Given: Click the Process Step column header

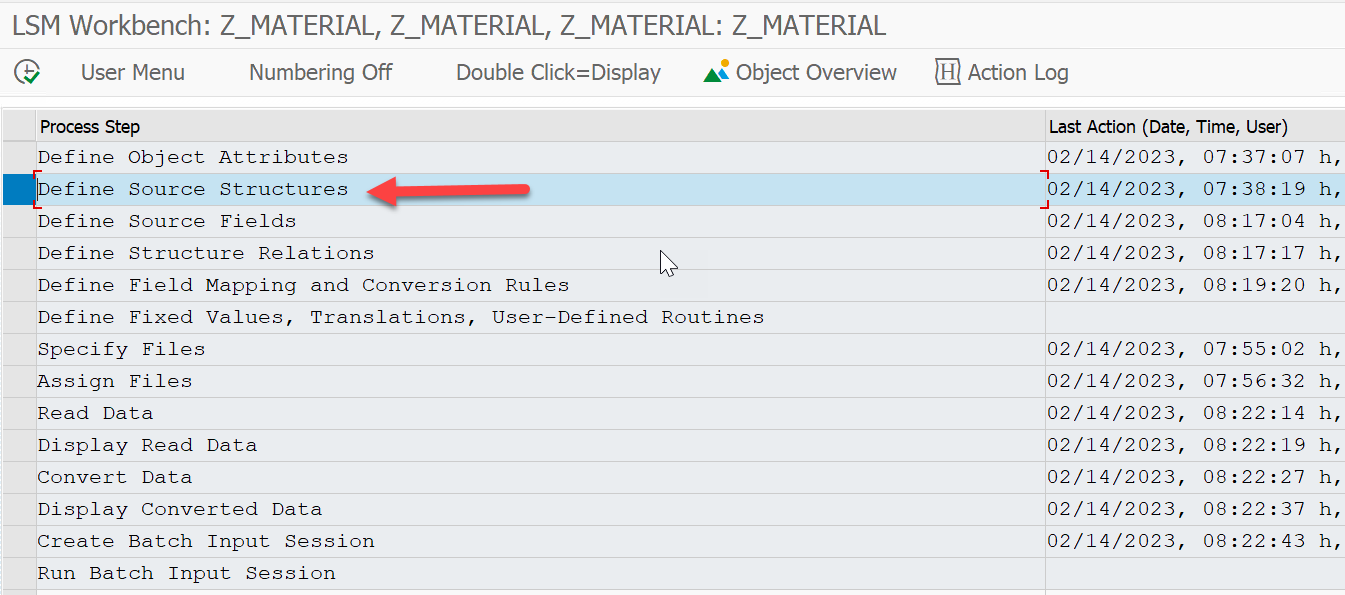Looking at the screenshot, I should (90, 127).
